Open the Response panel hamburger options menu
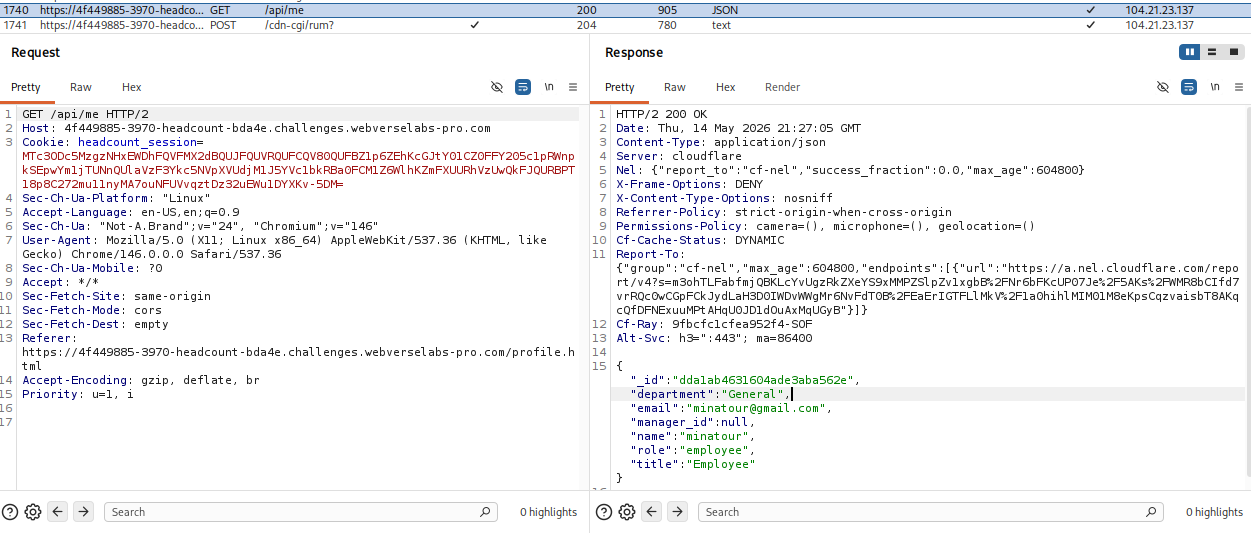1251x533 pixels. tap(1239, 87)
